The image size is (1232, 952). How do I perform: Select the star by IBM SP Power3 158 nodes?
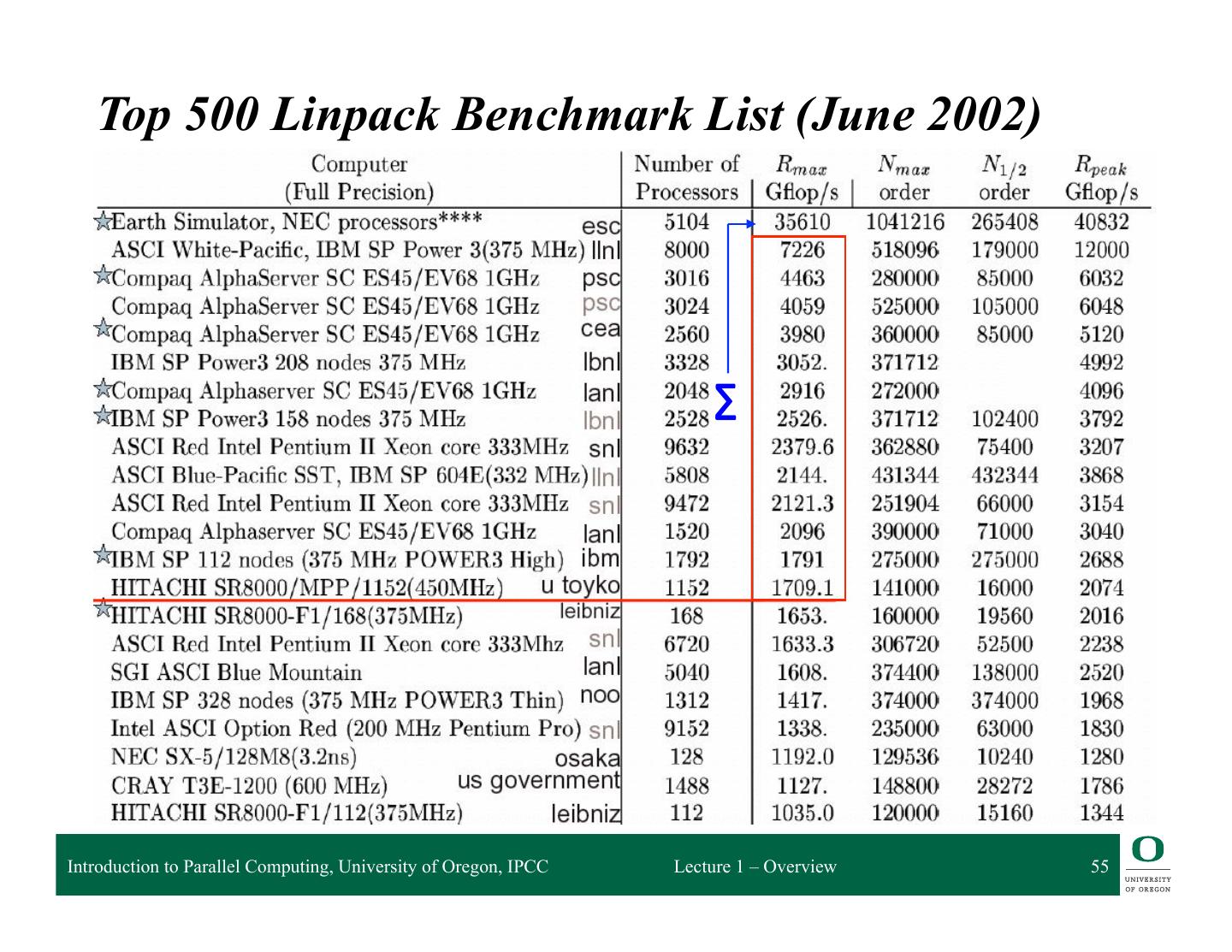(103, 416)
